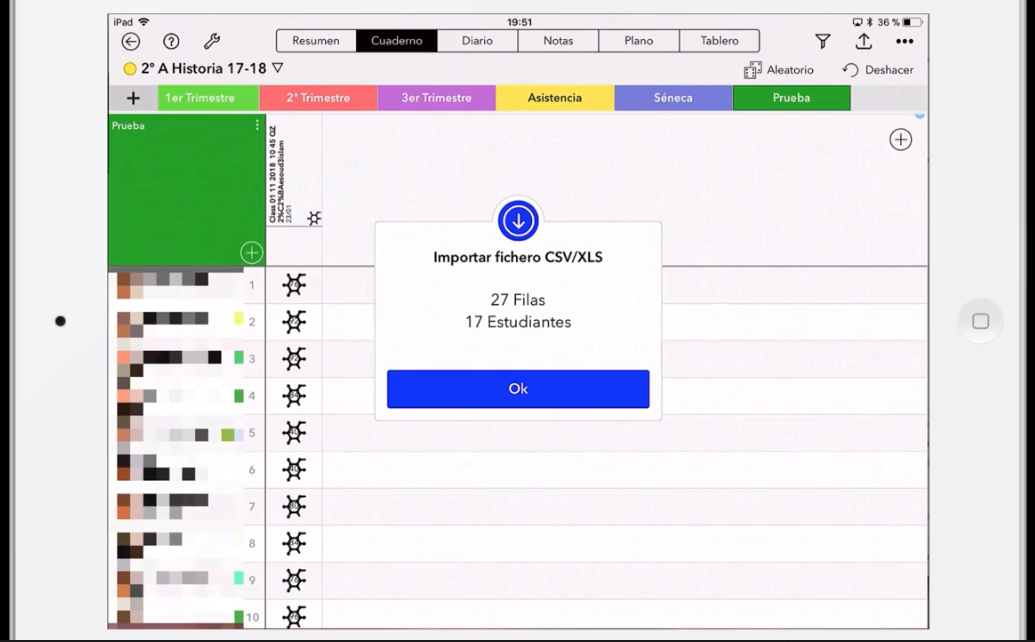Open the wrench settings icon
The image size is (1035, 642).
coord(212,41)
